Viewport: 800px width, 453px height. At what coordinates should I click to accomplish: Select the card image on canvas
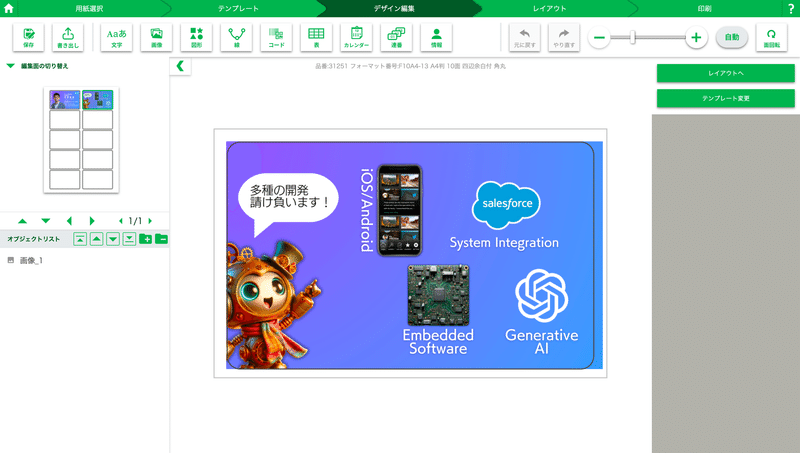pos(414,255)
